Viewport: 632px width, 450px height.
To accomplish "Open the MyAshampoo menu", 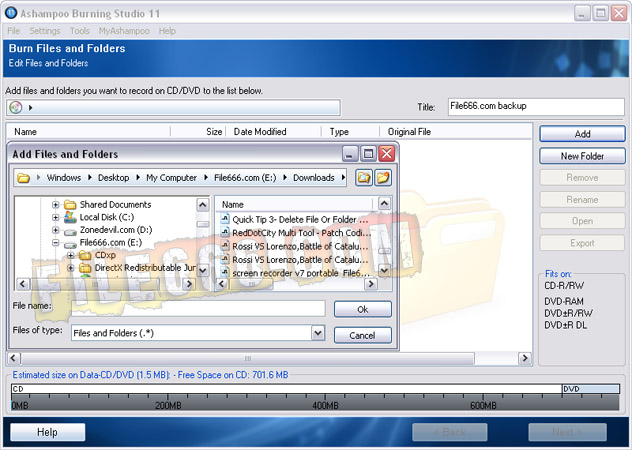I will (x=124, y=31).
